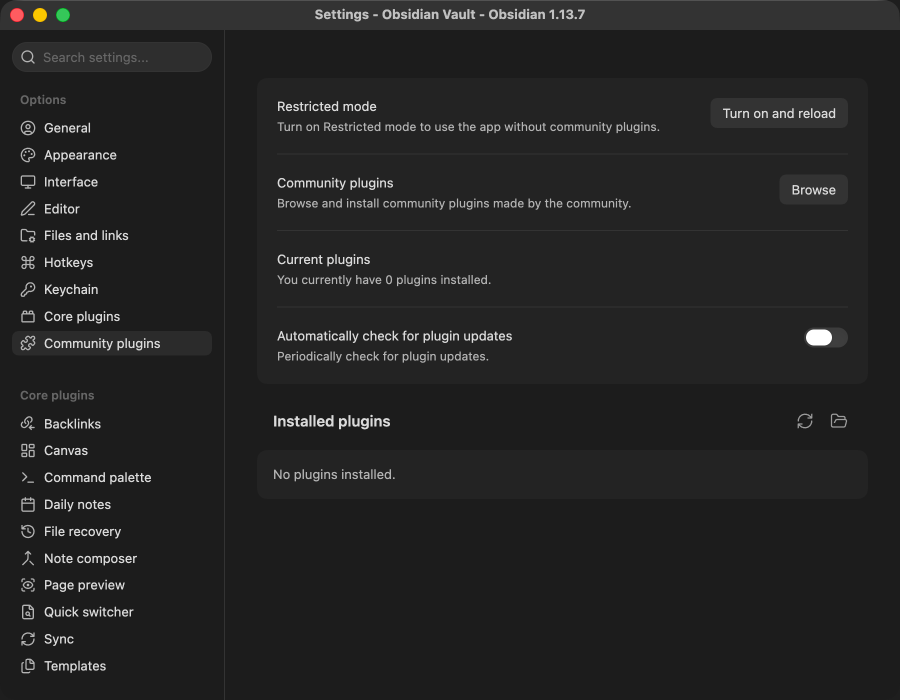Show File recovery settings

coord(112,531)
